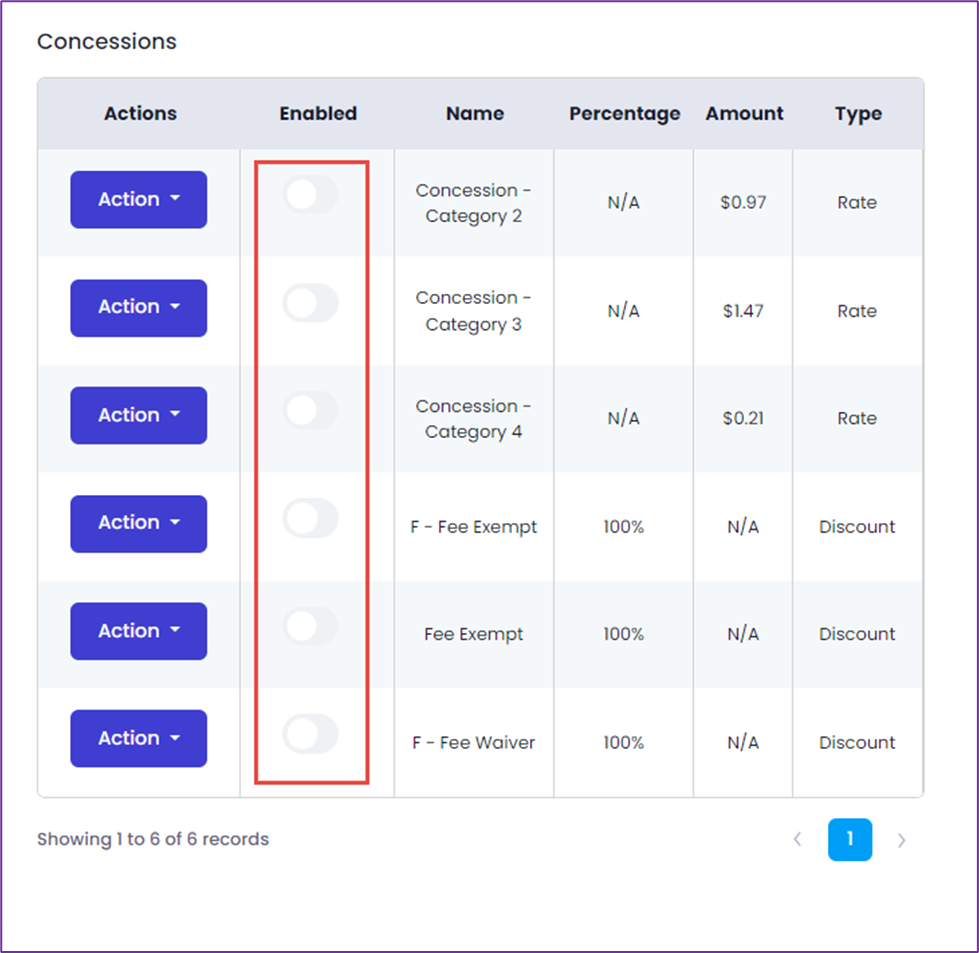Enable the Concession - Category 2 toggle
979x953 pixels.
tap(310, 195)
